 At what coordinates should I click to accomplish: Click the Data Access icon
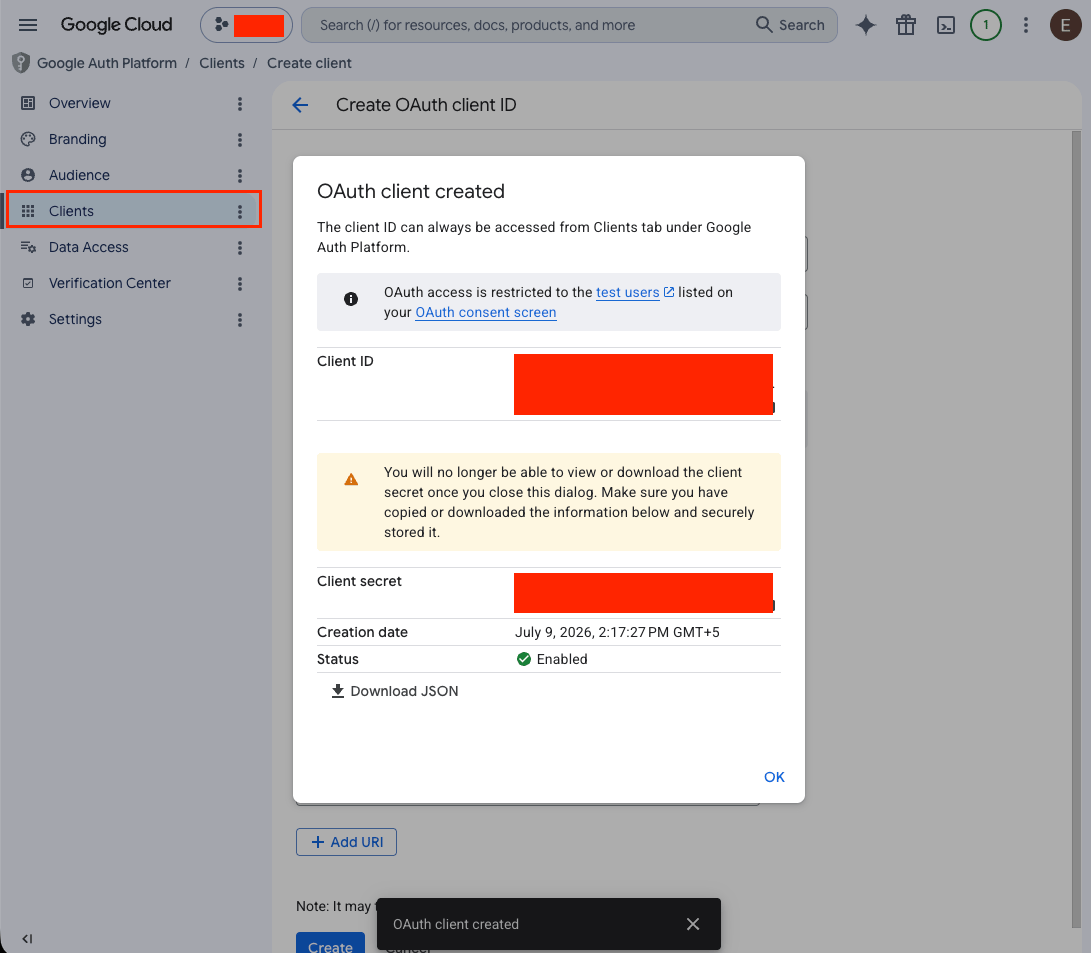tap(28, 248)
